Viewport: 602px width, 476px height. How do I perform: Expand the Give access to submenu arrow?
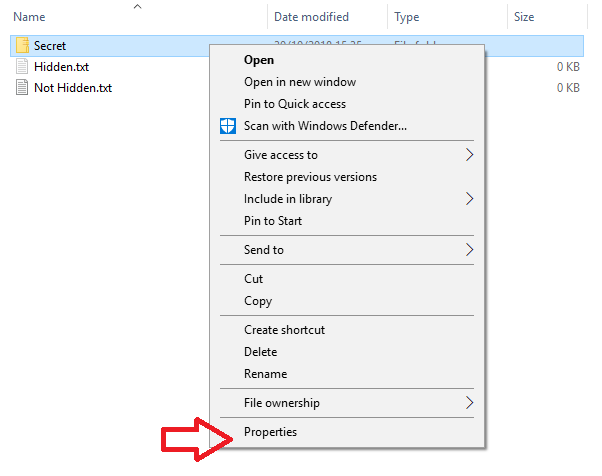tap(470, 155)
